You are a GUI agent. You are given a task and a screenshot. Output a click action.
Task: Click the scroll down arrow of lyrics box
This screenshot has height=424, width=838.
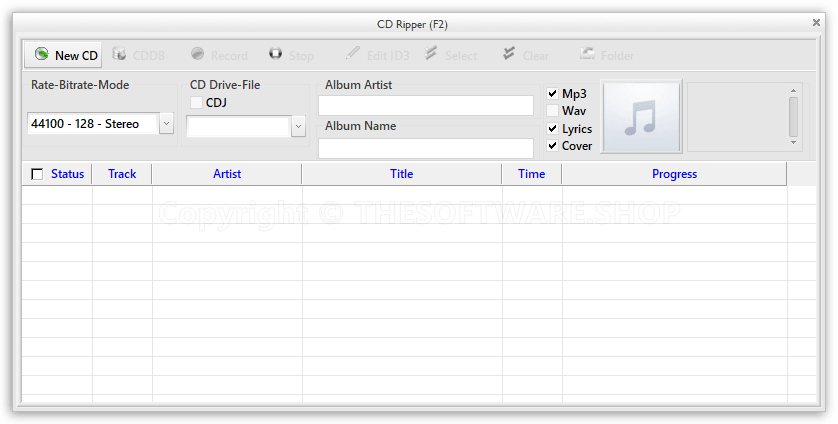[793, 142]
